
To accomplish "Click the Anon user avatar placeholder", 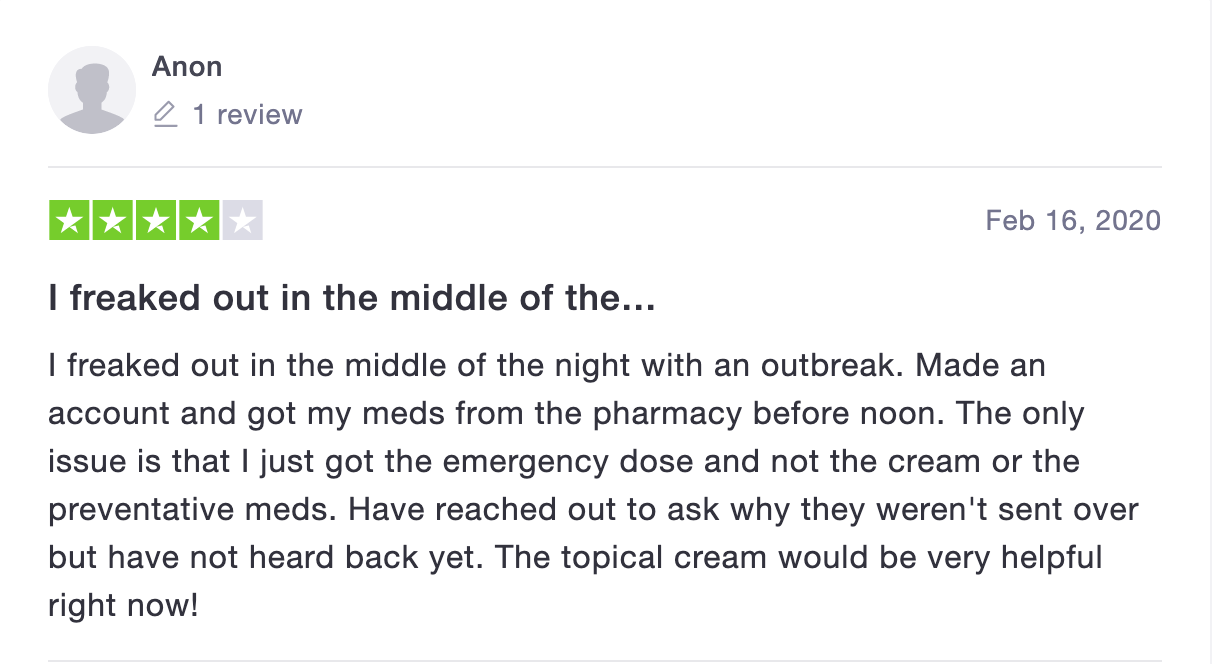I will coord(91,90).
